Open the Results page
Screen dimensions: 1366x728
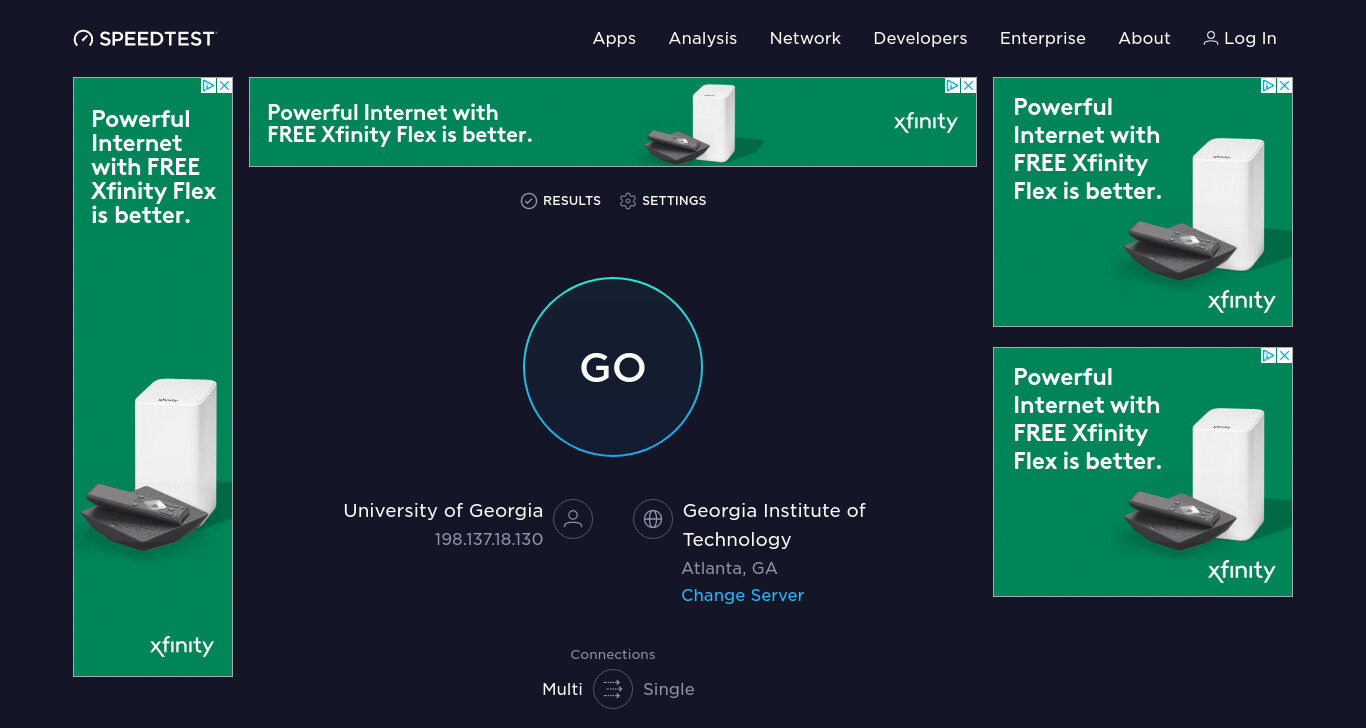[x=561, y=201]
